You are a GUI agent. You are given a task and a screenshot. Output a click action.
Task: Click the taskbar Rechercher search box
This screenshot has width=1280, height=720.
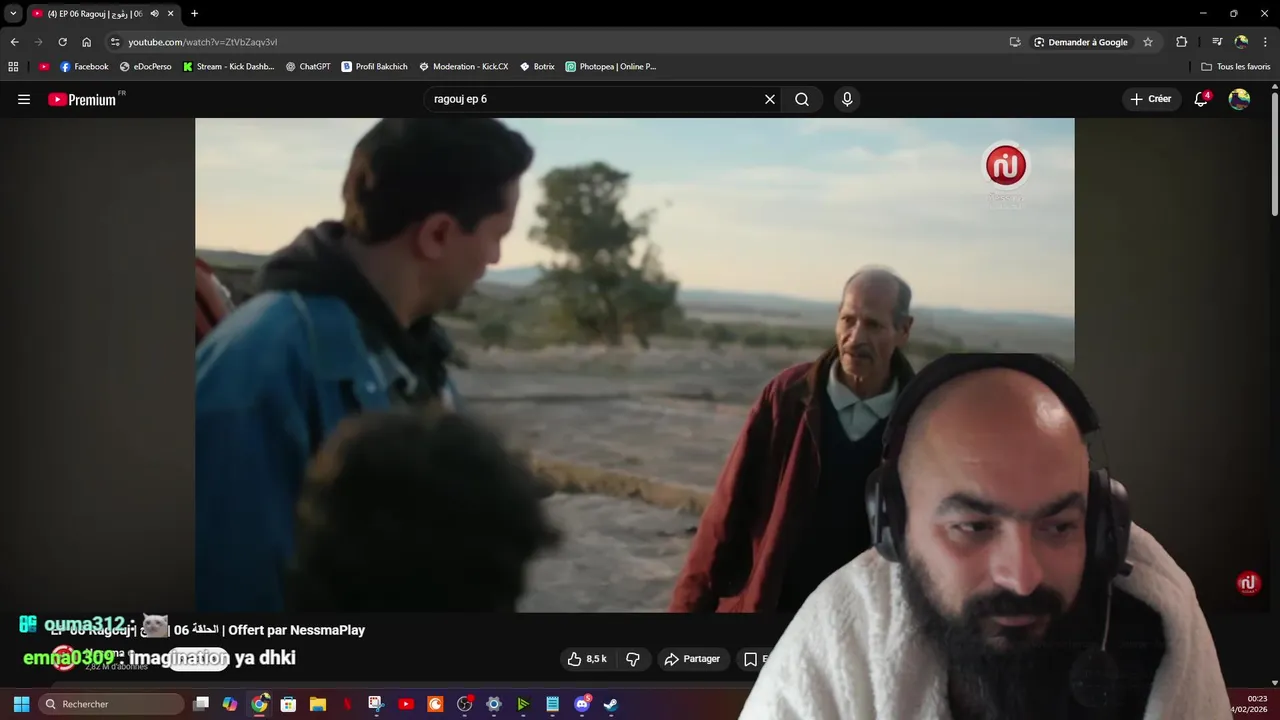pyautogui.click(x=112, y=704)
